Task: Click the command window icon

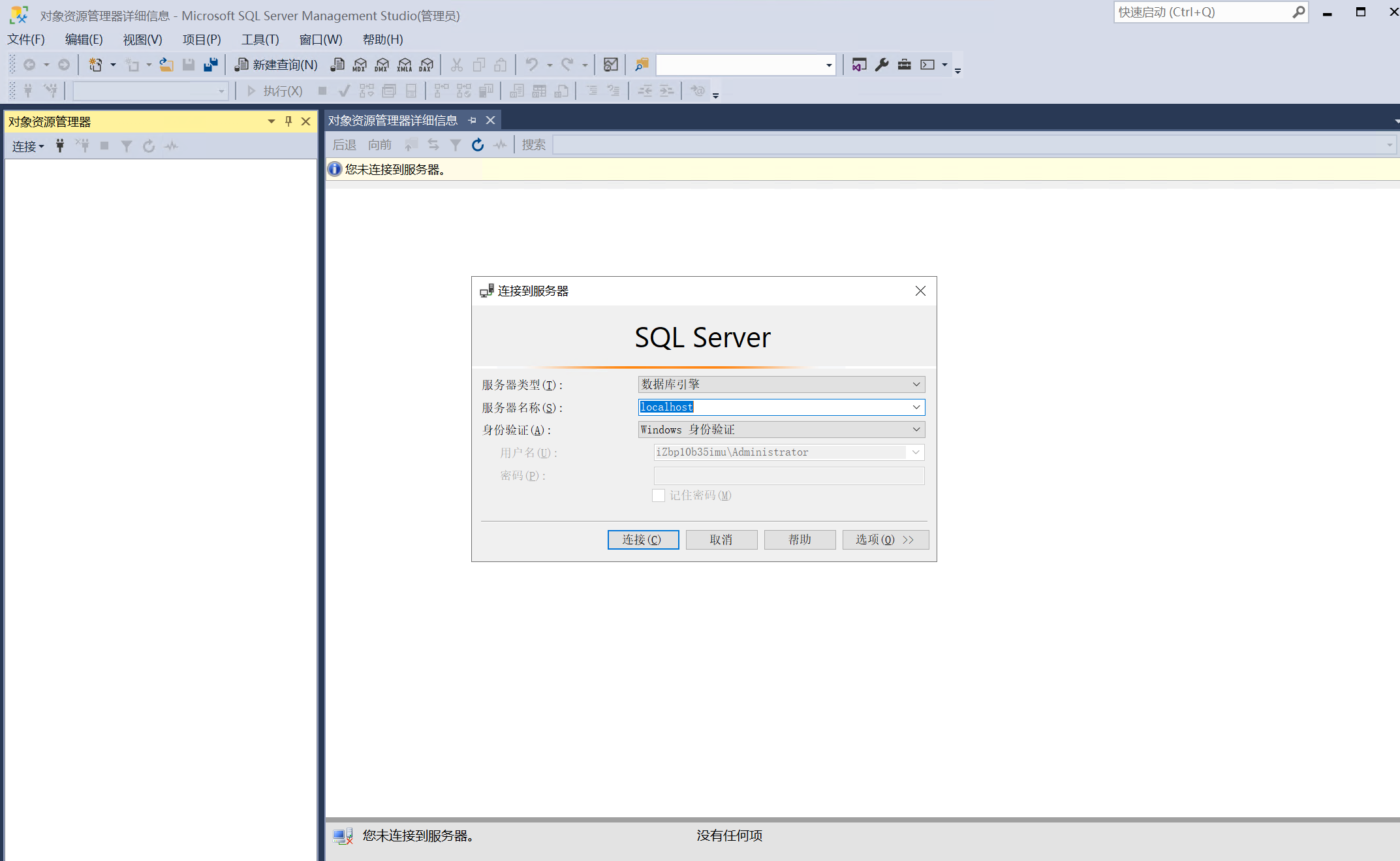Action: coord(927,65)
